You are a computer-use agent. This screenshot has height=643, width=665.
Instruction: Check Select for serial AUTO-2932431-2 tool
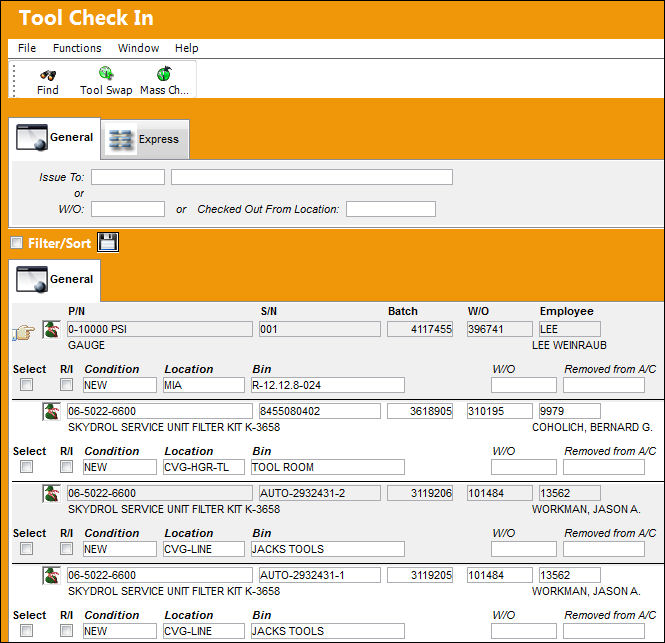click(26, 548)
